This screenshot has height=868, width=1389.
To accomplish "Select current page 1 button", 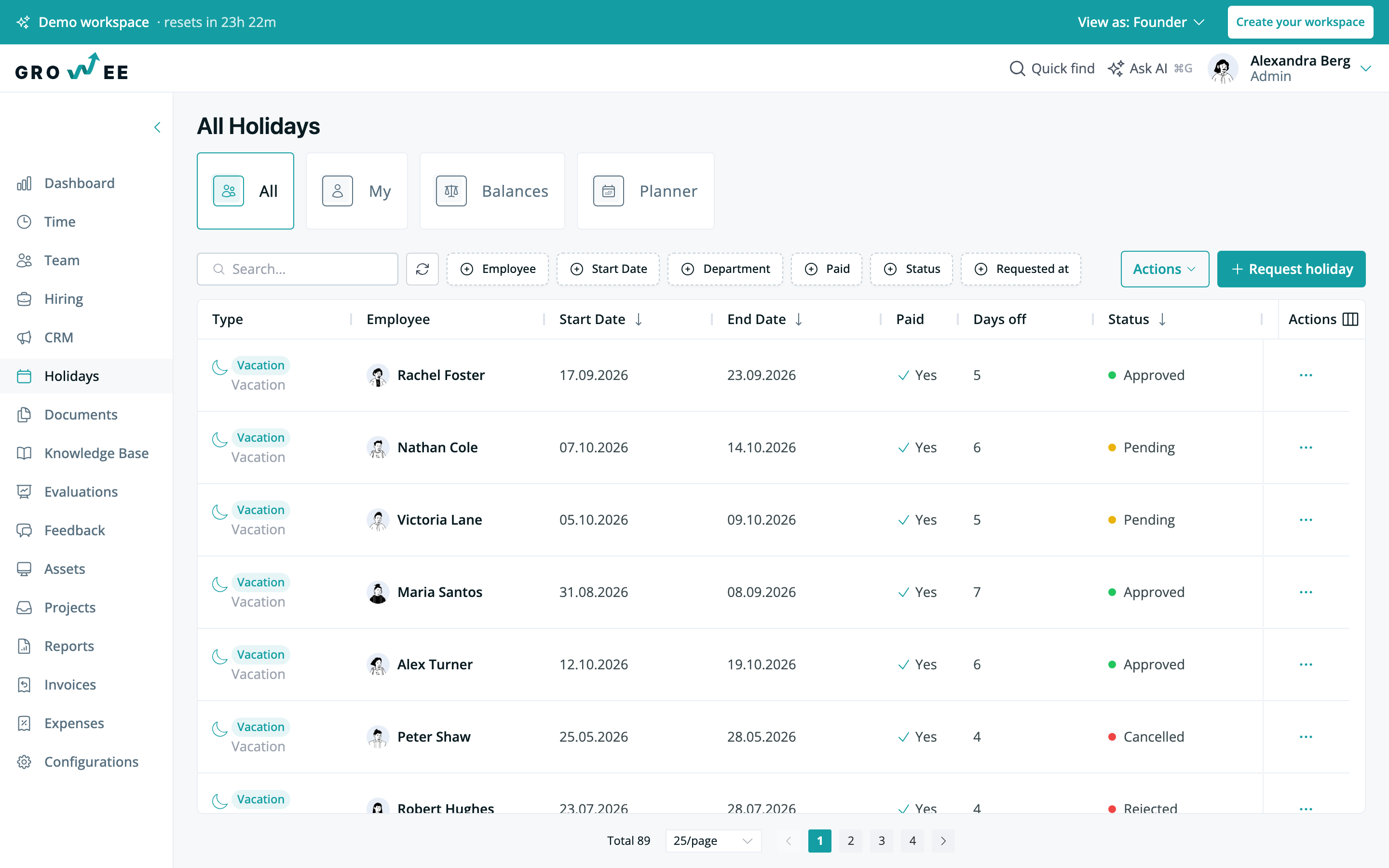I will pos(819,841).
